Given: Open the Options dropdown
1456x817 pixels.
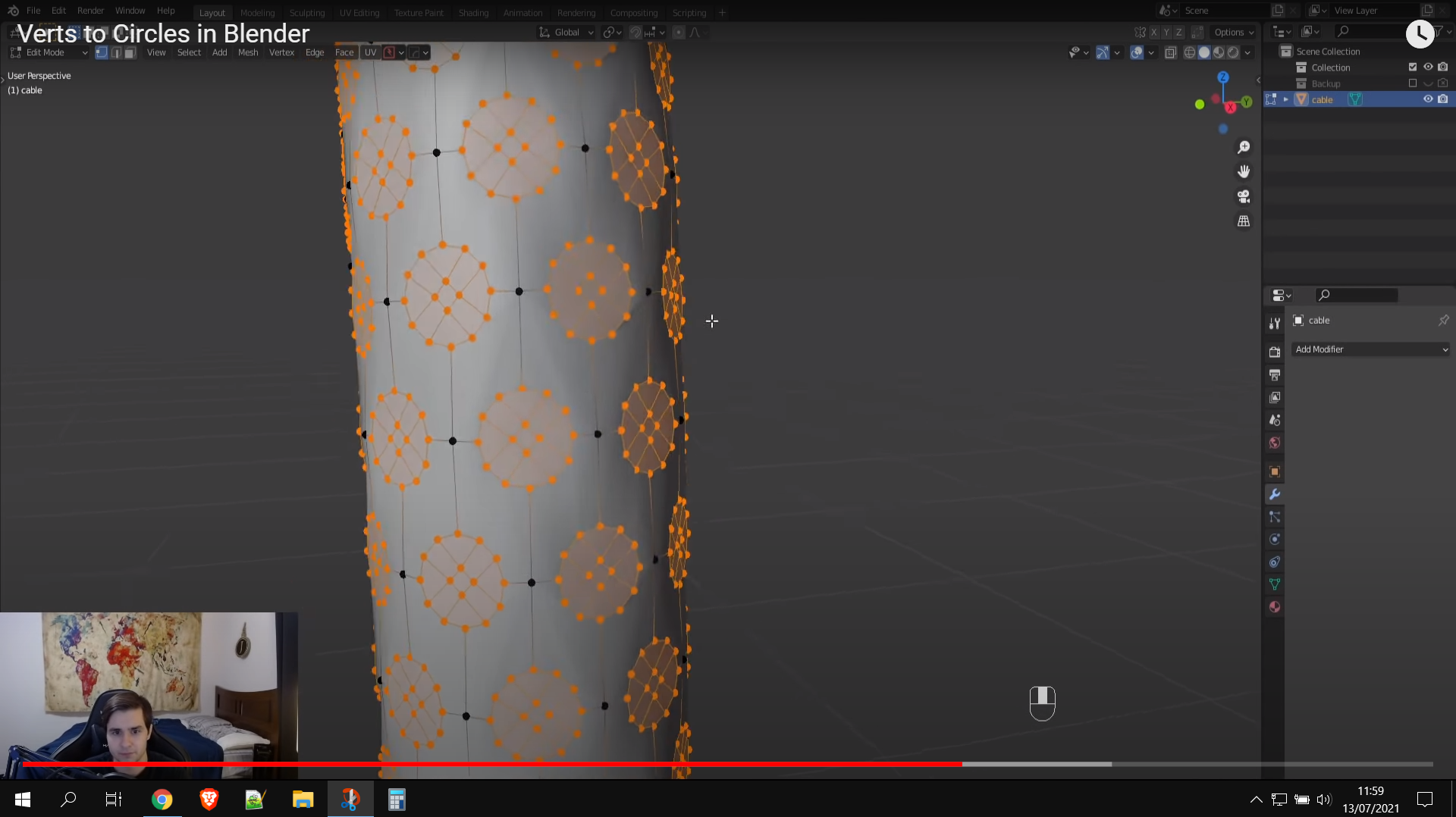Looking at the screenshot, I should coord(1234,33).
